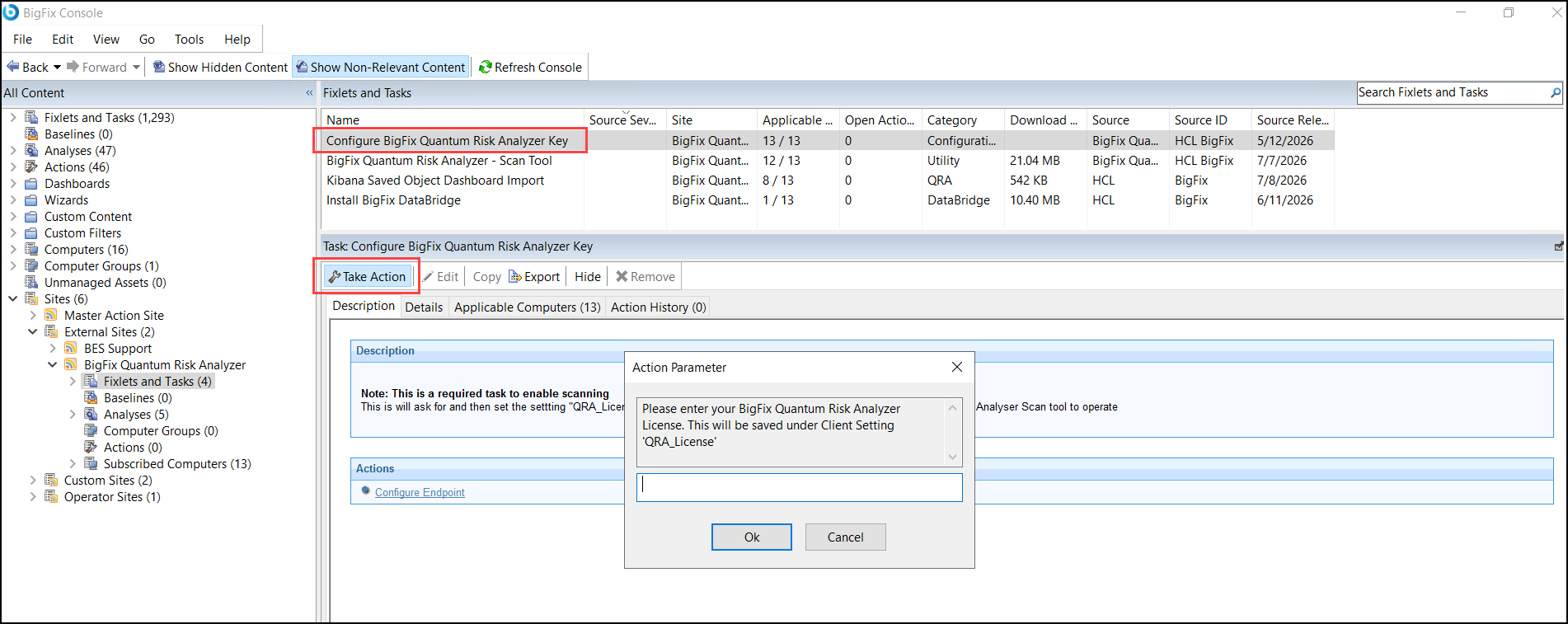The width and height of the screenshot is (1568, 624).
Task: Select Analyses (5) under Quantum Risk Analyzer
Action: 136,414
